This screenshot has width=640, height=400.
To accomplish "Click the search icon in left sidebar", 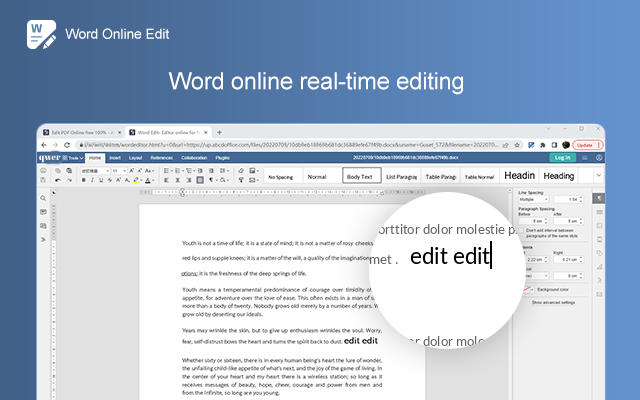I will (x=43, y=198).
